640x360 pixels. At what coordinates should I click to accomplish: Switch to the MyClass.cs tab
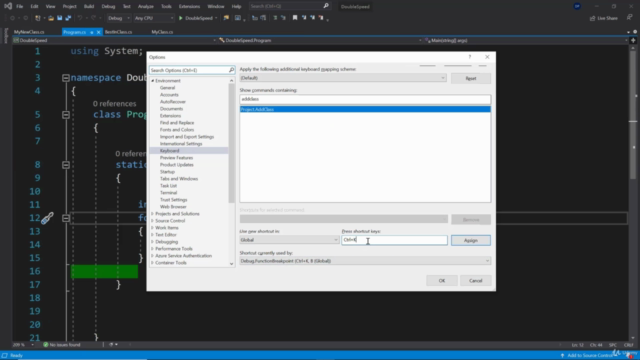click(x=162, y=32)
